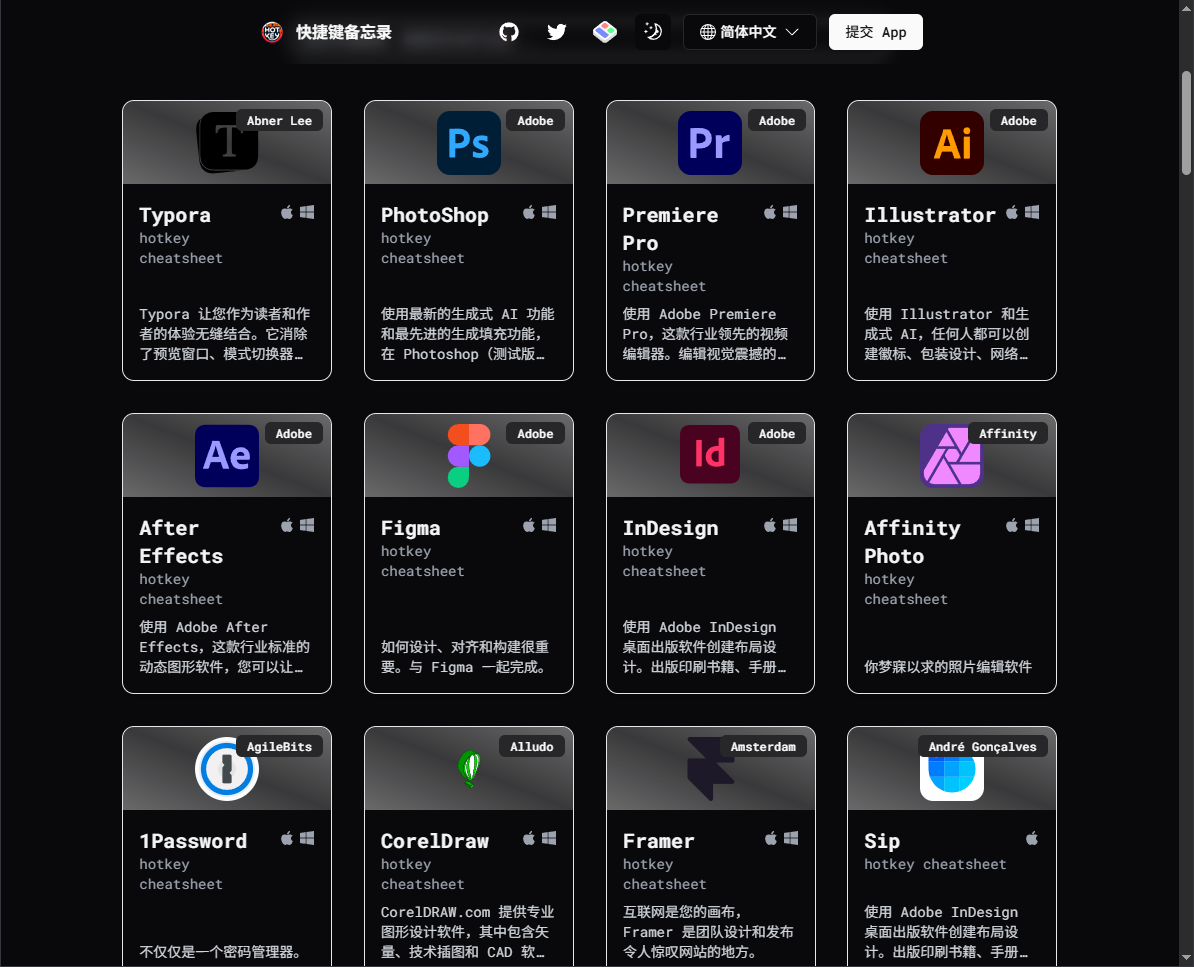Screen dimensions: 1194x967
Task: Open the GitHub repository icon
Action: click(509, 32)
